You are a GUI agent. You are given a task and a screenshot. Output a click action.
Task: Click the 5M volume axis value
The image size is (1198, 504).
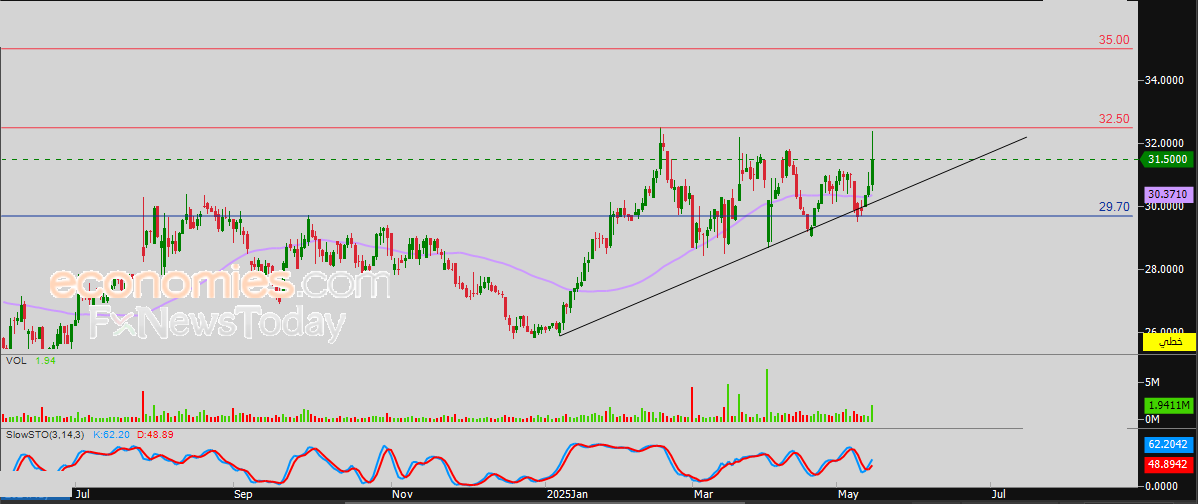1152,382
